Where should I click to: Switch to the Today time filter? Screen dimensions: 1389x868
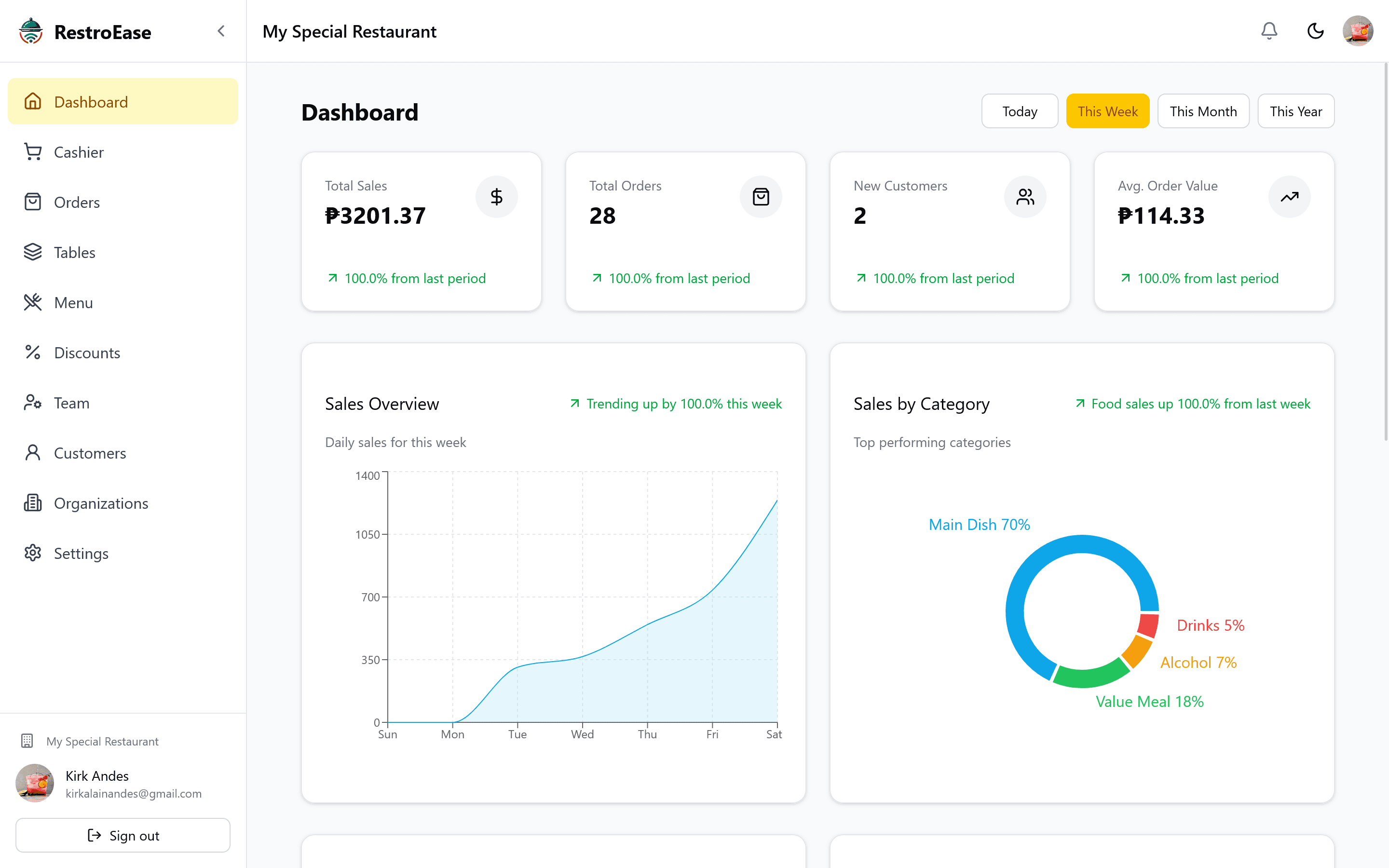click(1019, 111)
